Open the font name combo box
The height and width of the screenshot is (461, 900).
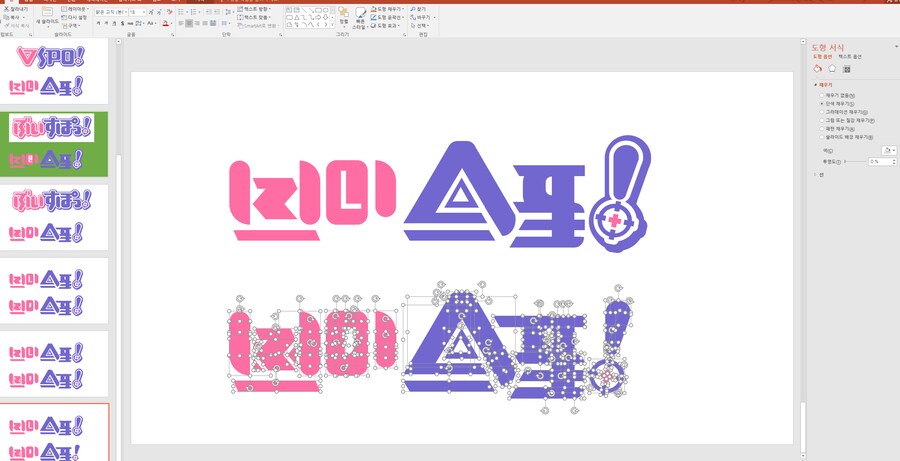click(111, 12)
